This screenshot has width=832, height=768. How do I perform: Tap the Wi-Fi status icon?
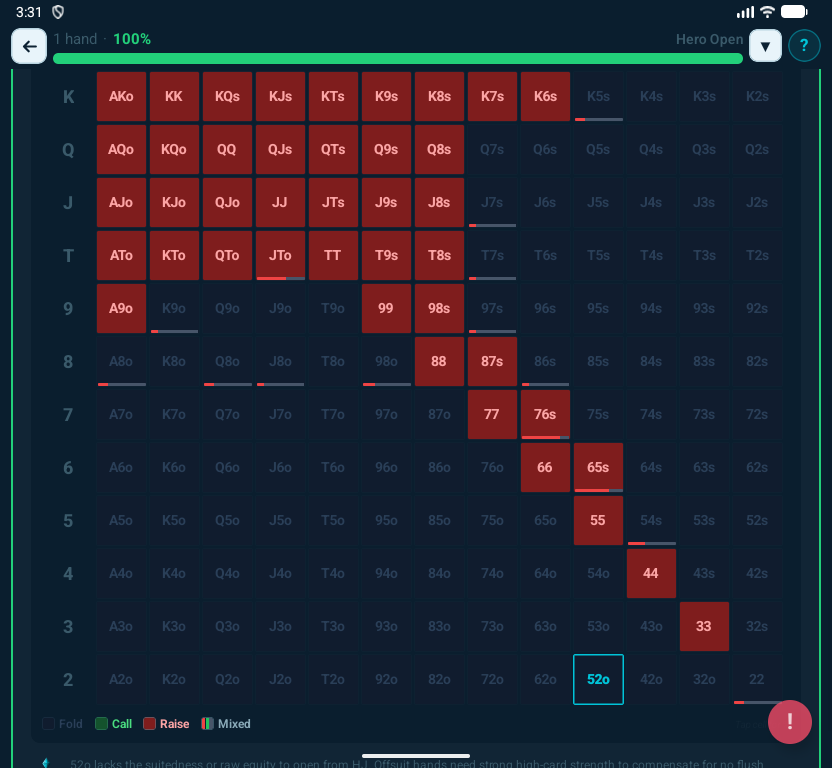click(767, 12)
